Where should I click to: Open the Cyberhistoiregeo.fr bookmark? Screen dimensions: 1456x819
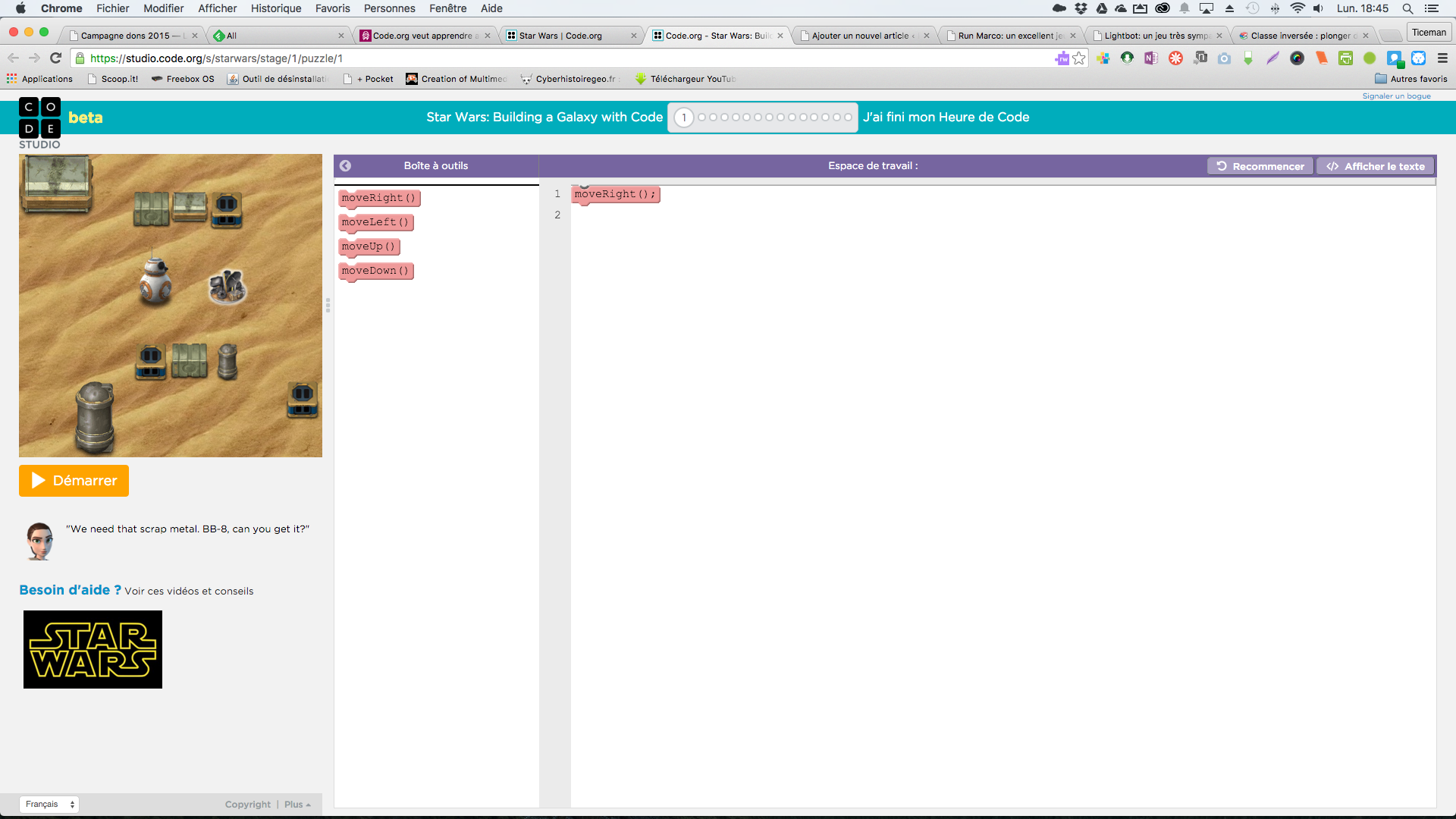(569, 79)
